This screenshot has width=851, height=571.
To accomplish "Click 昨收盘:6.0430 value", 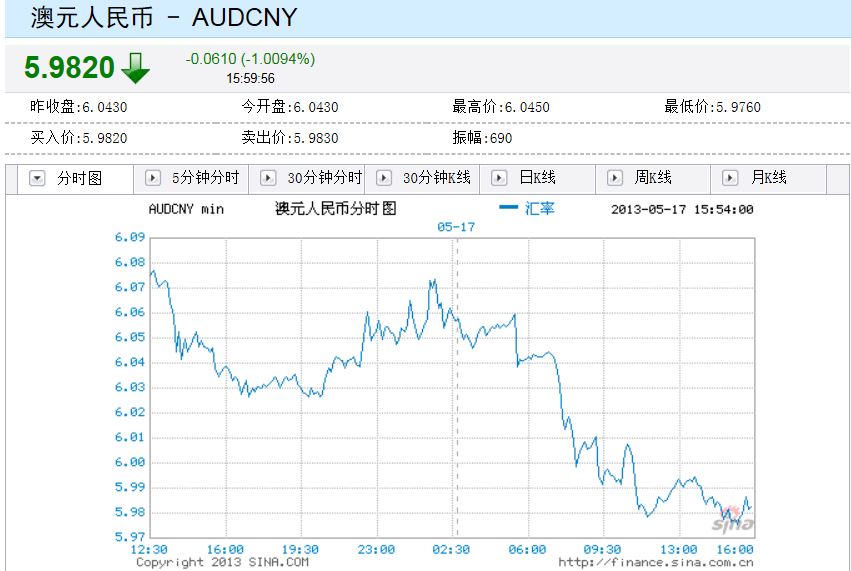I will 79,107.
